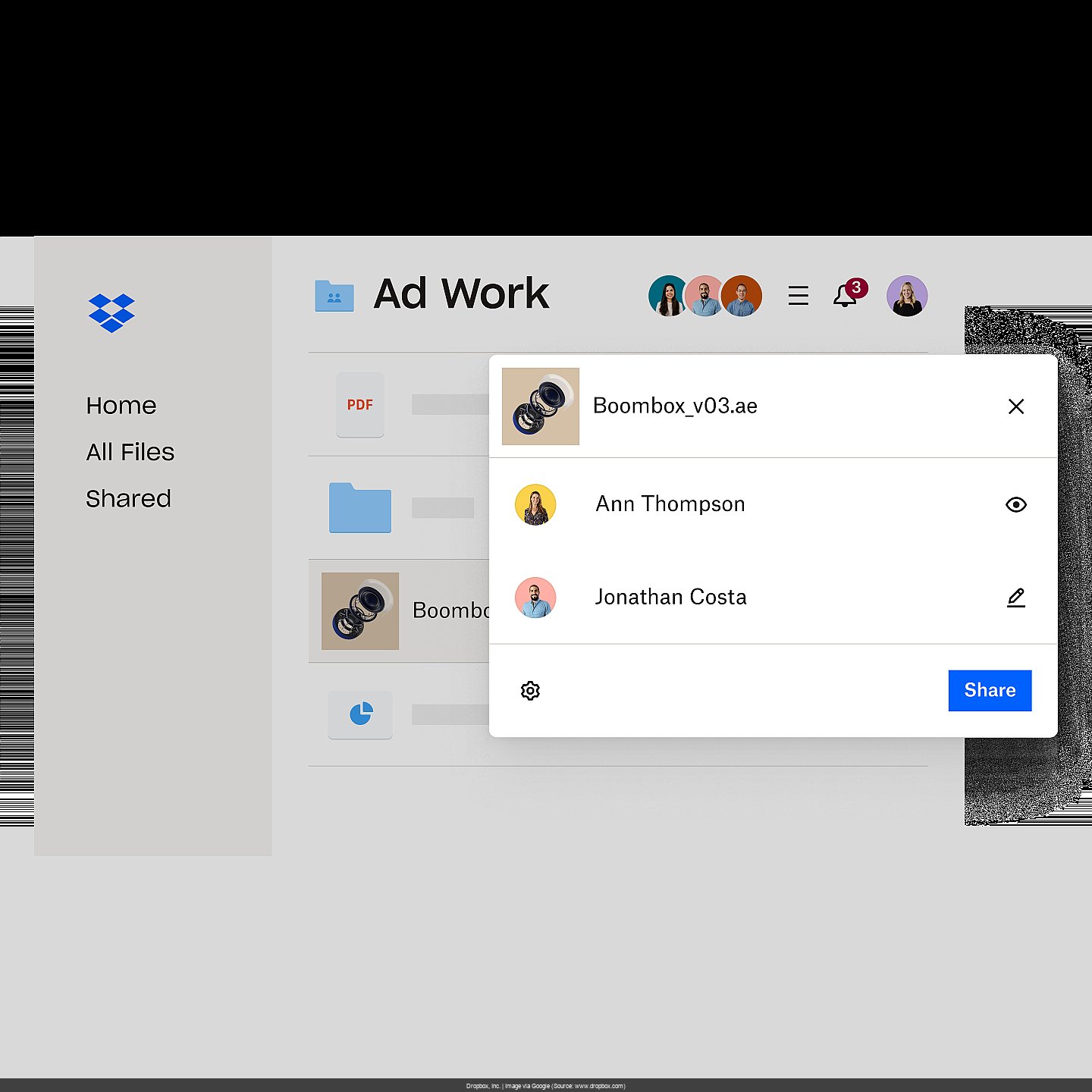The image size is (1092, 1092).
Task: Open All Files in the sidebar
Action: tap(130, 452)
